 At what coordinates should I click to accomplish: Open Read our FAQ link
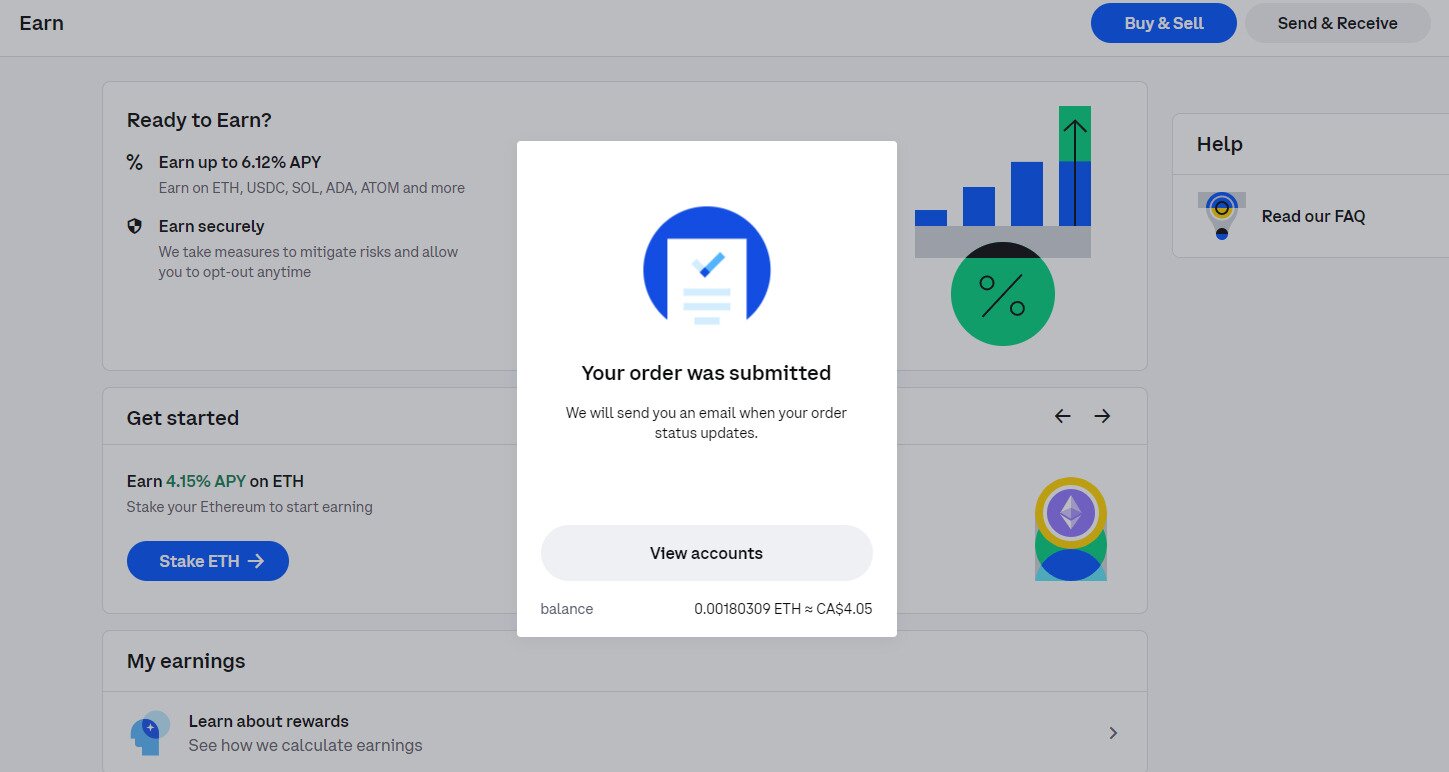[x=1312, y=216]
